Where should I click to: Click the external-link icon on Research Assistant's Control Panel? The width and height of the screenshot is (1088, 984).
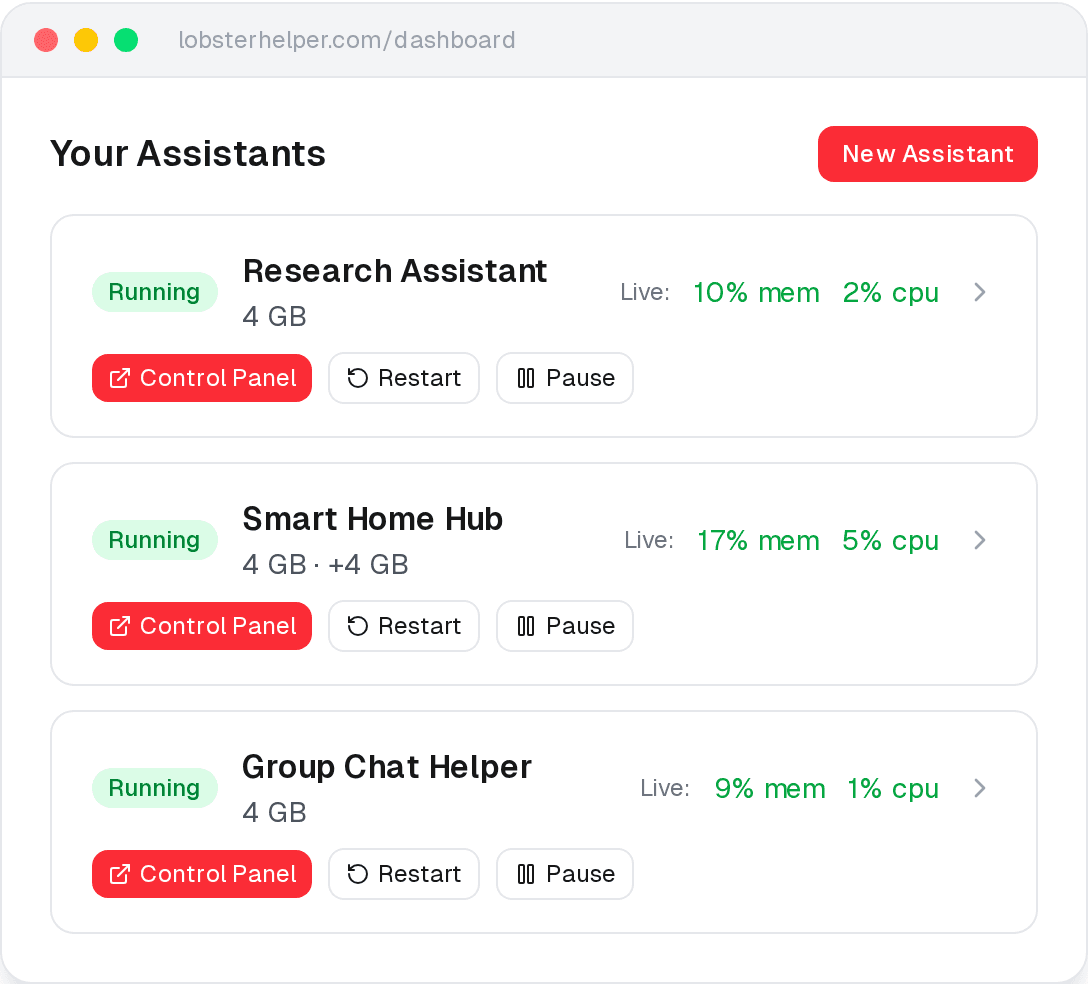[120, 378]
